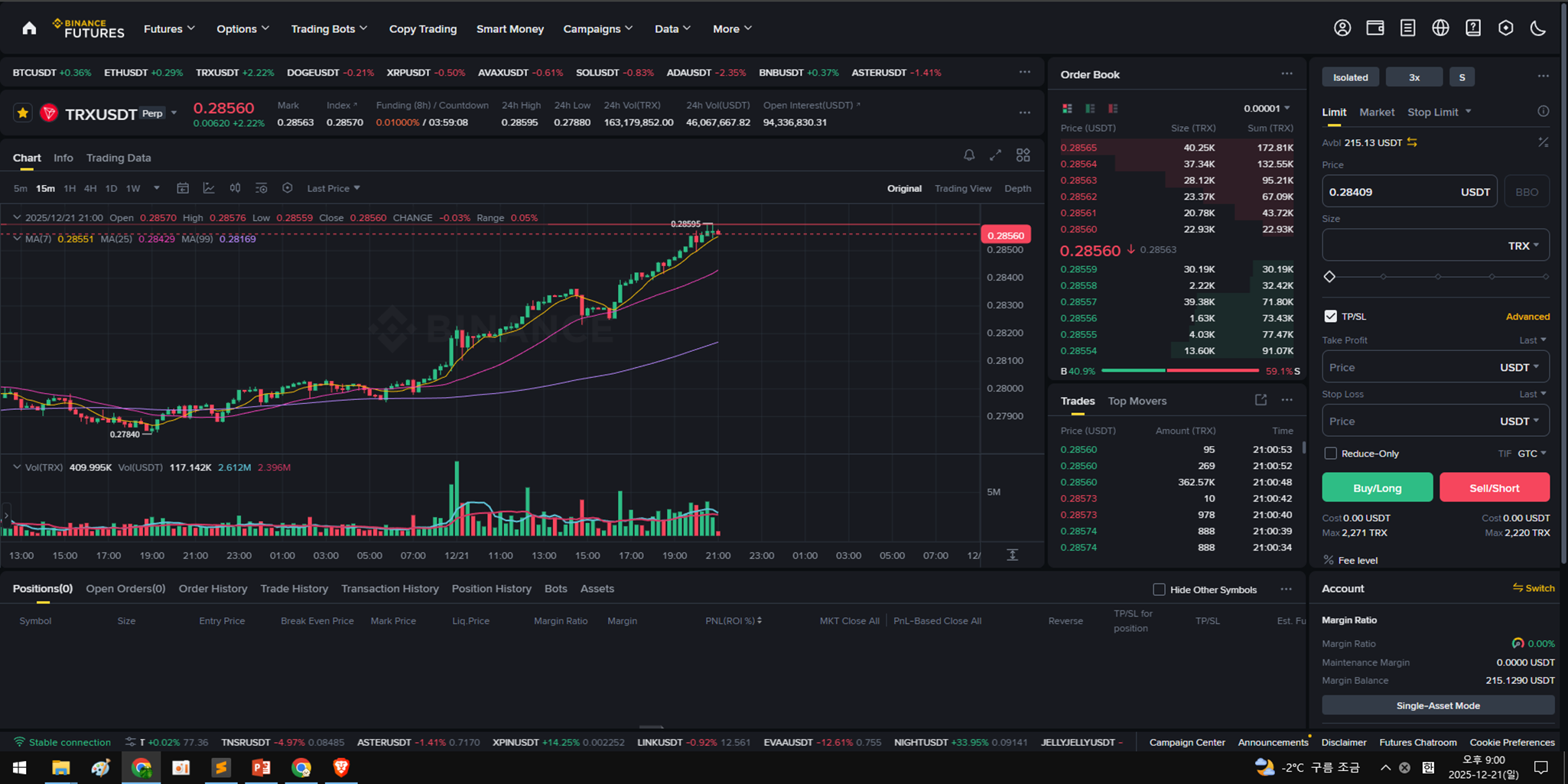Screen dimensions: 1568x784
Task: Enable the TP/SL checkbox
Action: click(1330, 316)
